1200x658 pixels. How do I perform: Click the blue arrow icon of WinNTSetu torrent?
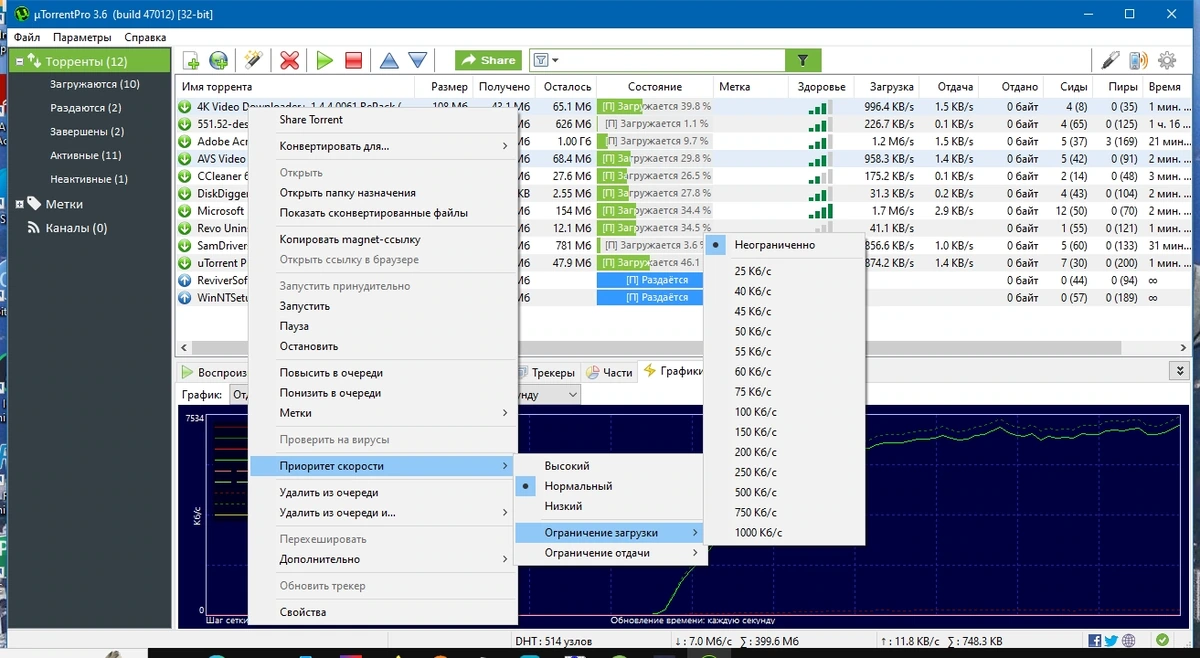click(x=185, y=298)
